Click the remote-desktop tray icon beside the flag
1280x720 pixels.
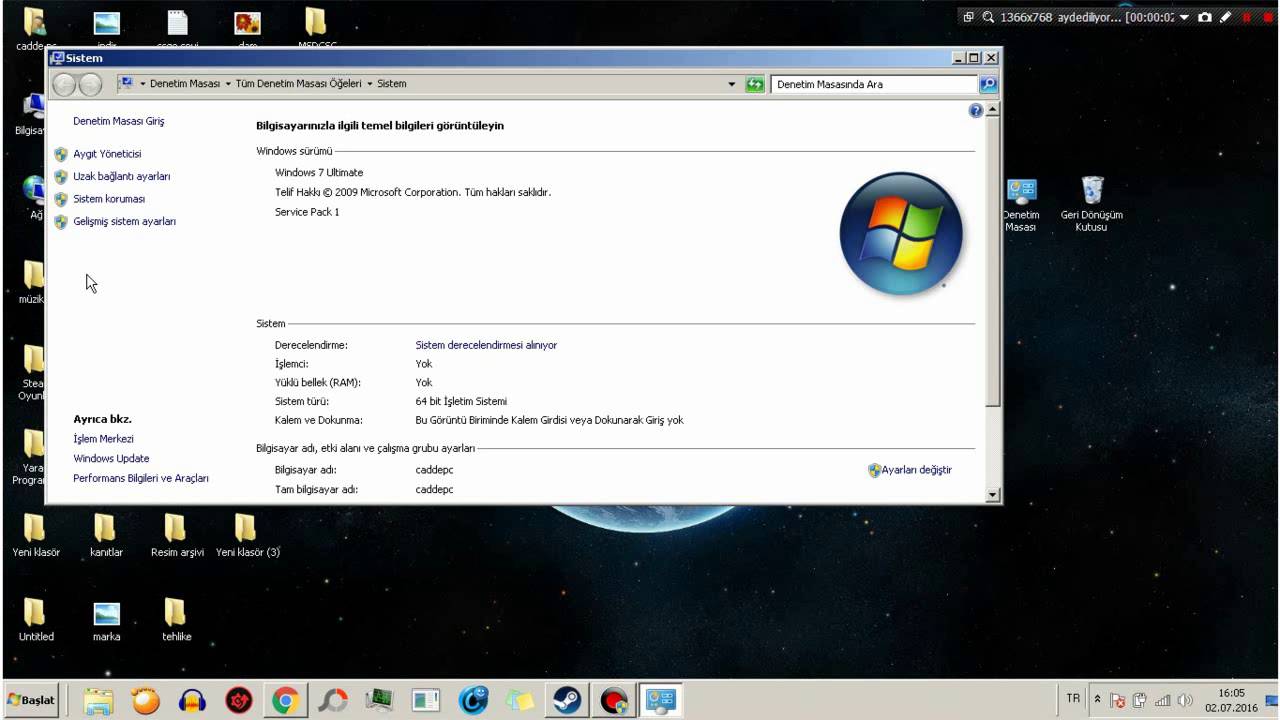coord(1140,700)
